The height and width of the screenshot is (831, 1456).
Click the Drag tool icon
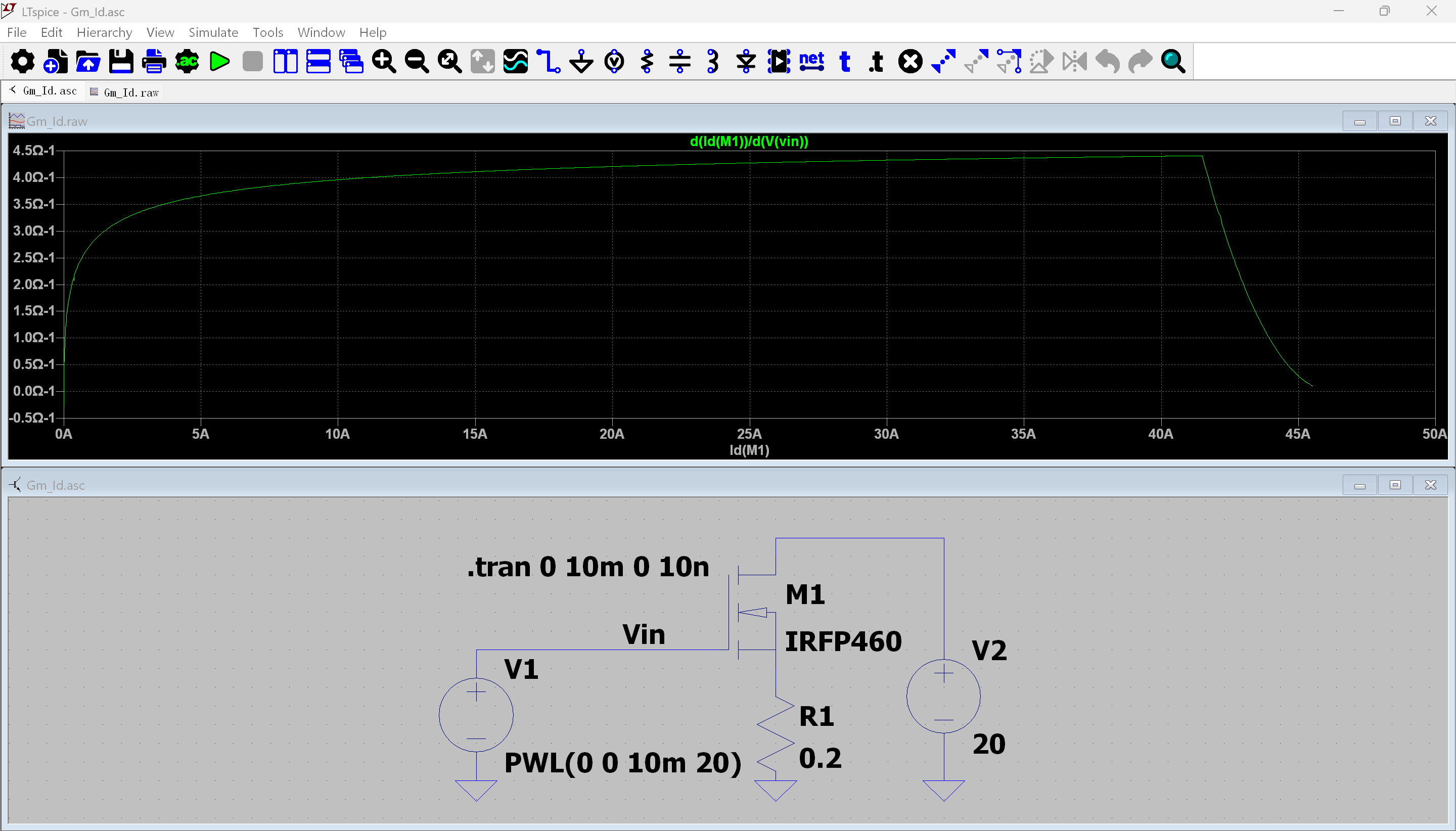coord(1009,61)
